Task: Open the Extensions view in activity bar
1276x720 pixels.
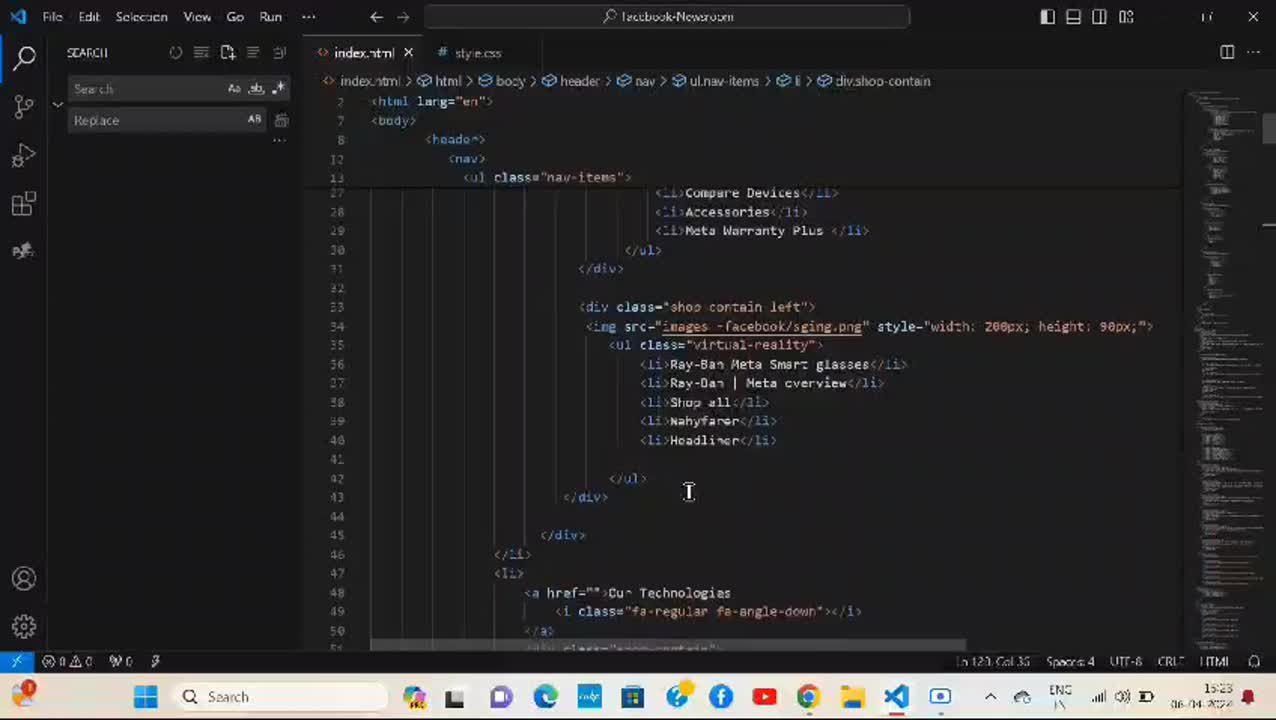Action: click(24, 205)
